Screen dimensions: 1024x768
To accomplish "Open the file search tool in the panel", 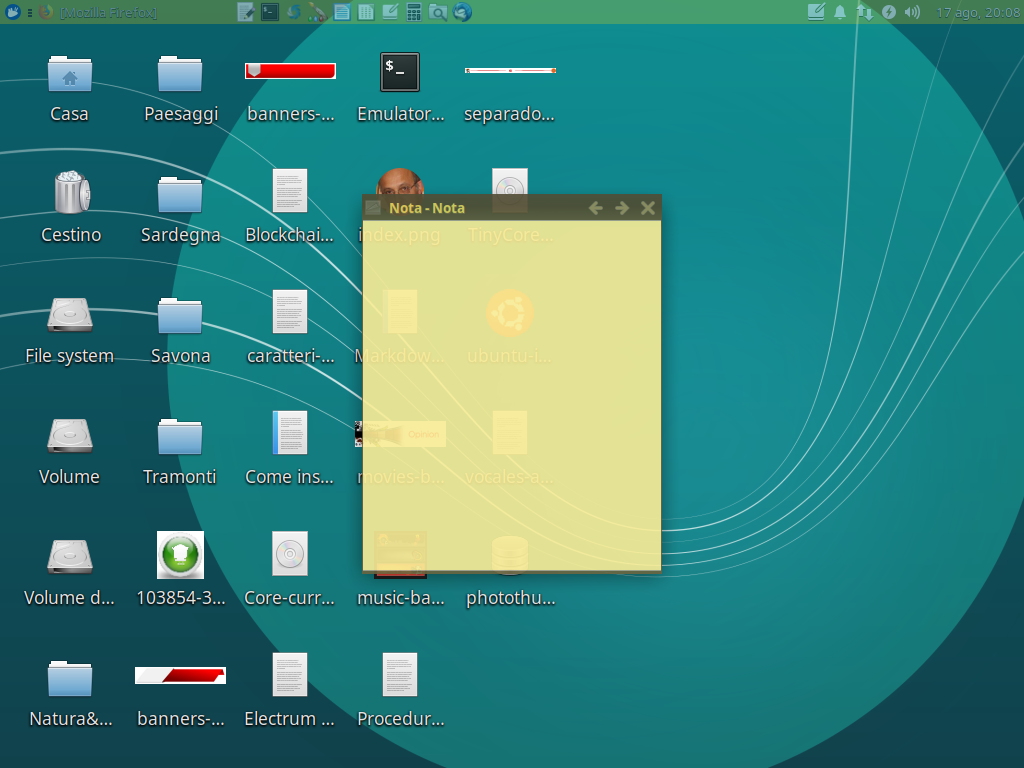I will [438, 12].
